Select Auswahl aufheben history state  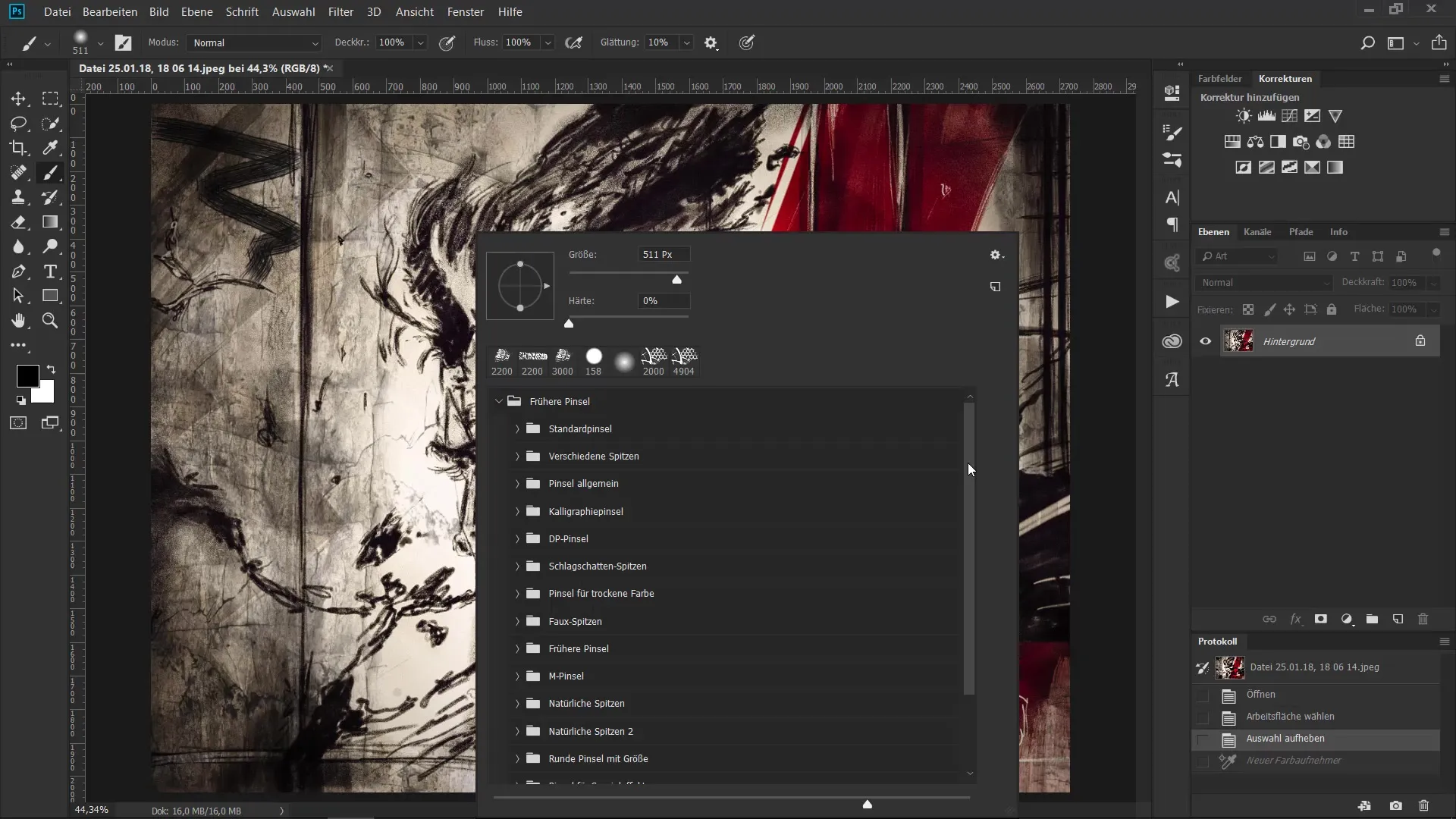[1316, 739]
